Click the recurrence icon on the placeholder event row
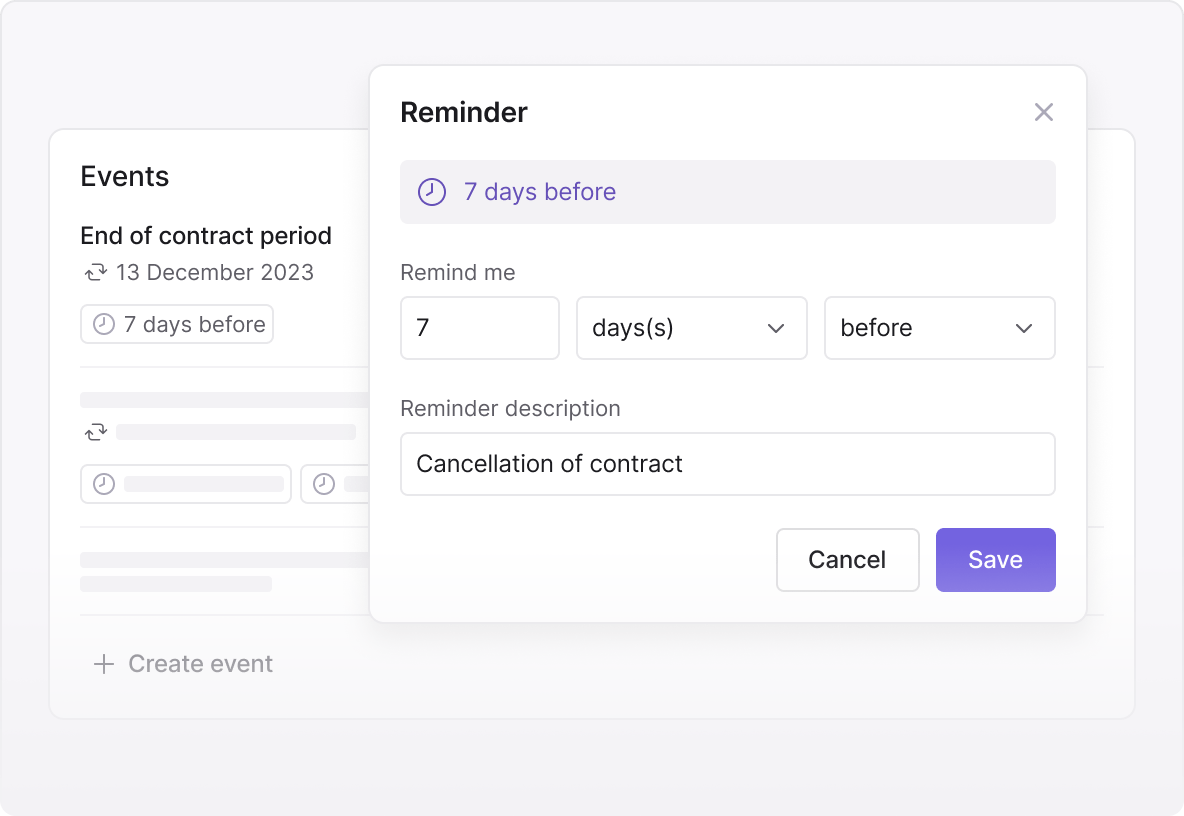 point(95,432)
